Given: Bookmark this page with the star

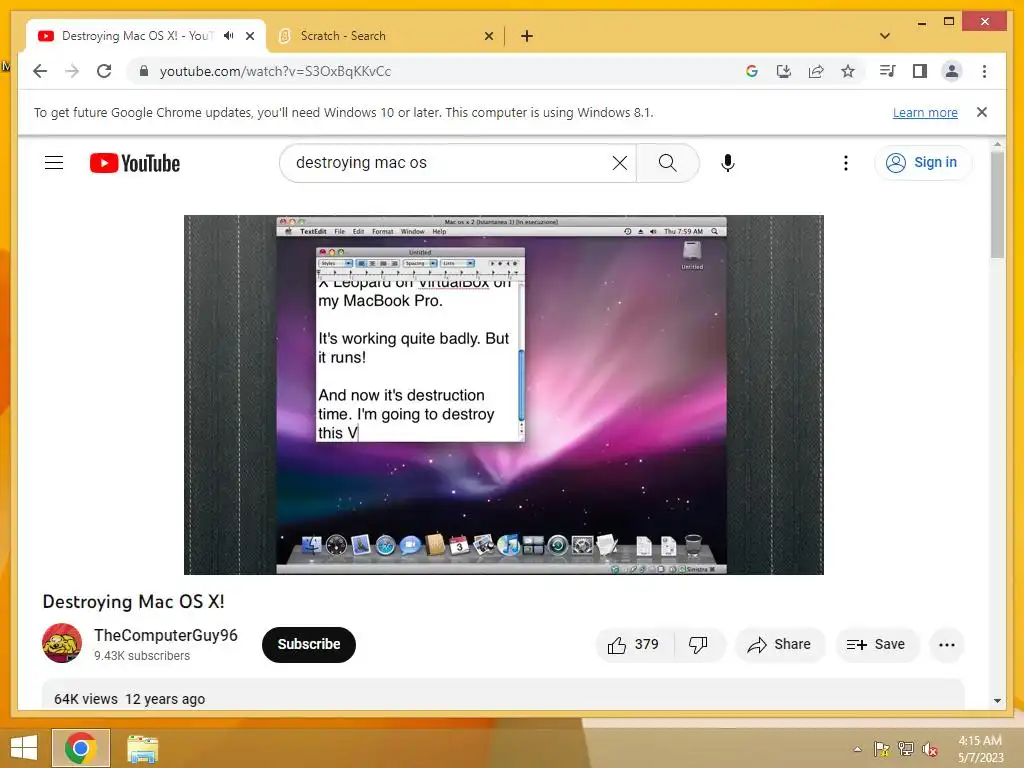Looking at the screenshot, I should (x=848, y=71).
